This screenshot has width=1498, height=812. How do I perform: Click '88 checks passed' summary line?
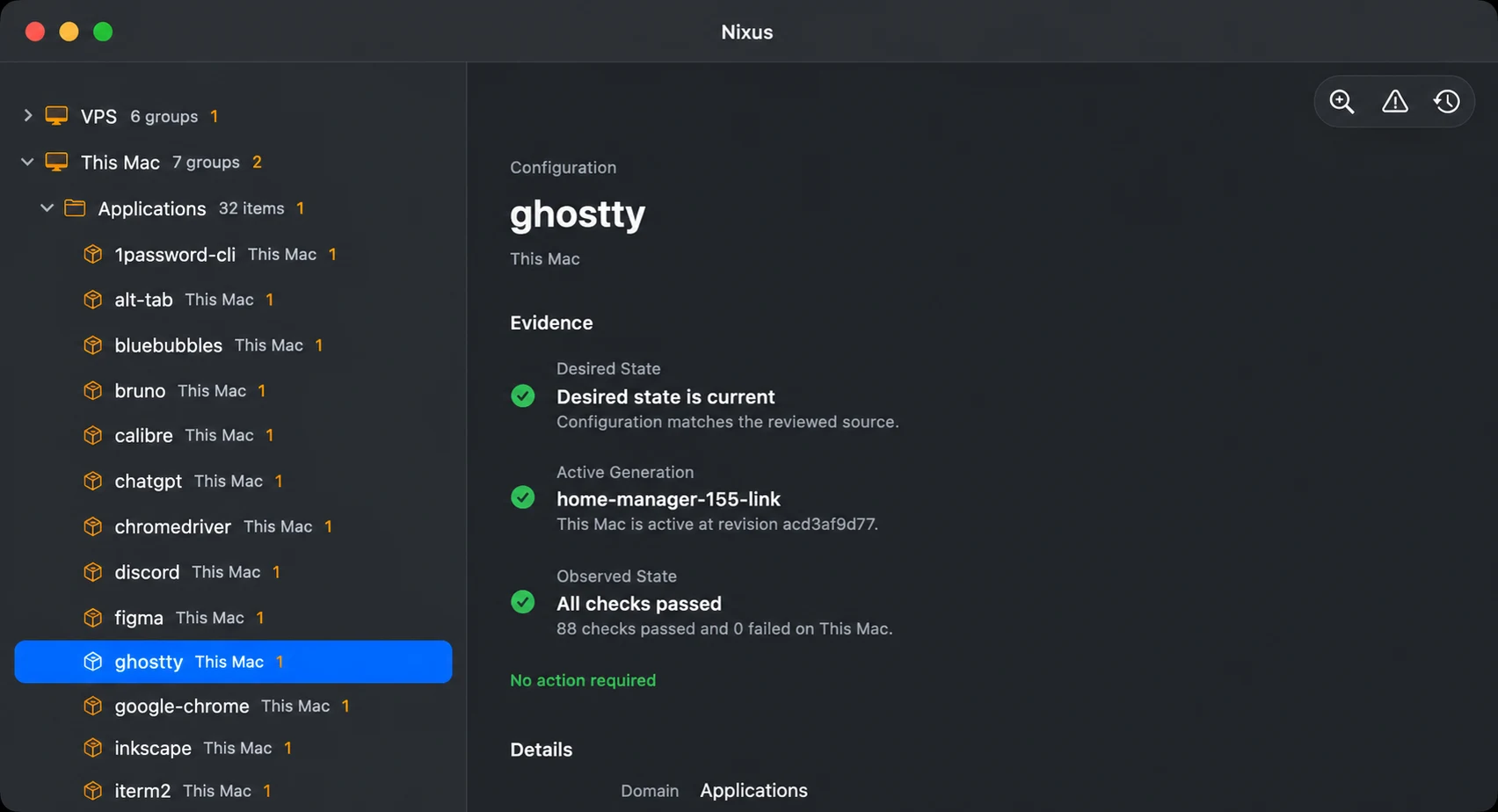[x=724, y=628]
